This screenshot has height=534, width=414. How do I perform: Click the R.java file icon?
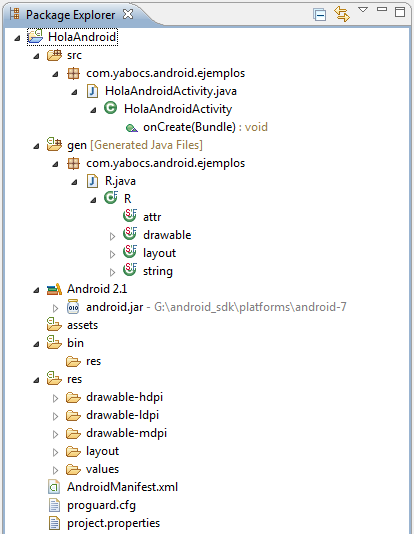92,181
